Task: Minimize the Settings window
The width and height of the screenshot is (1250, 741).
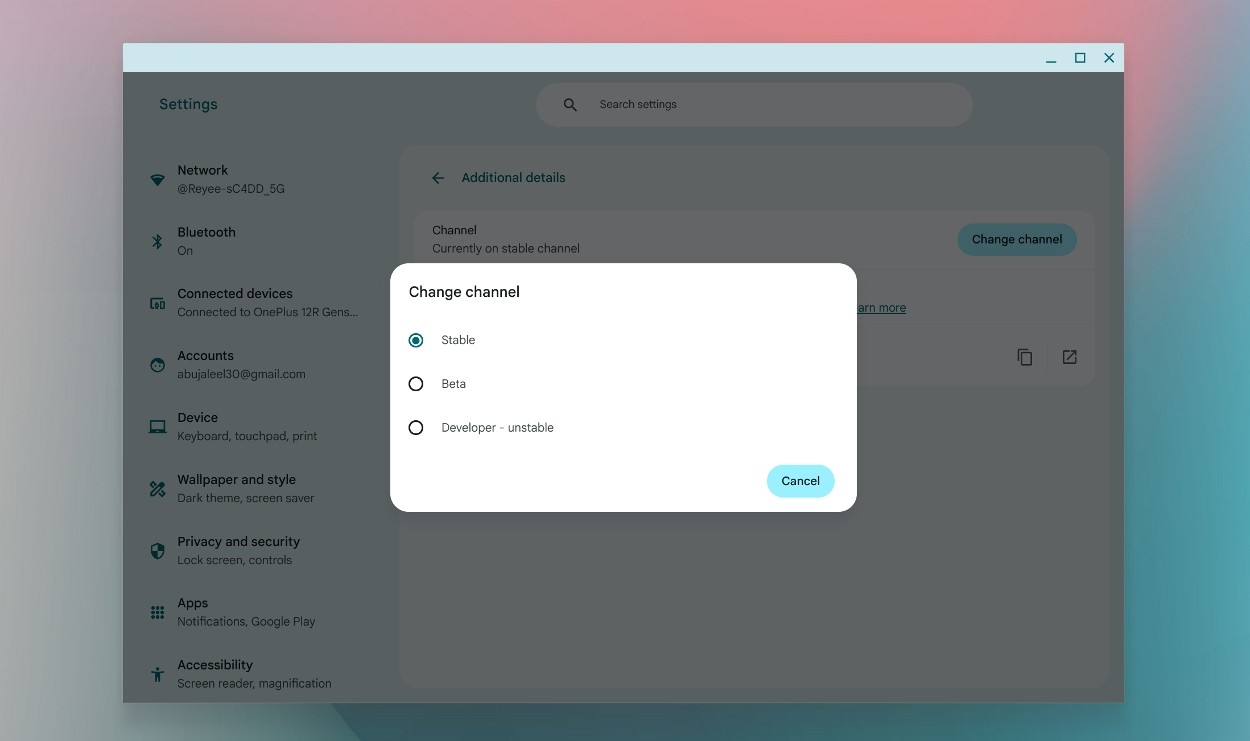Action: 1051,59
